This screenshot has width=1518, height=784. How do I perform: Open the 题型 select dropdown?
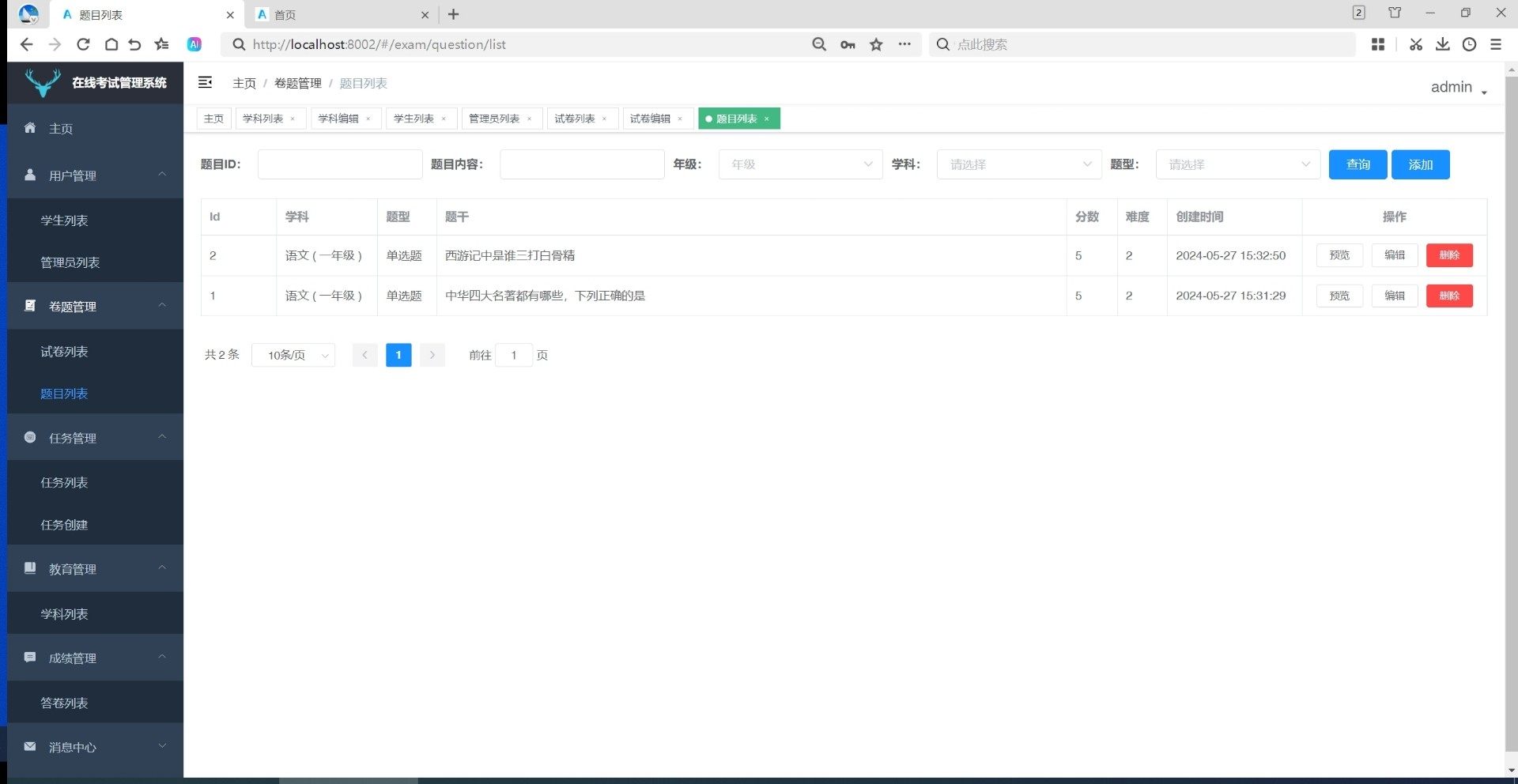pos(1237,164)
